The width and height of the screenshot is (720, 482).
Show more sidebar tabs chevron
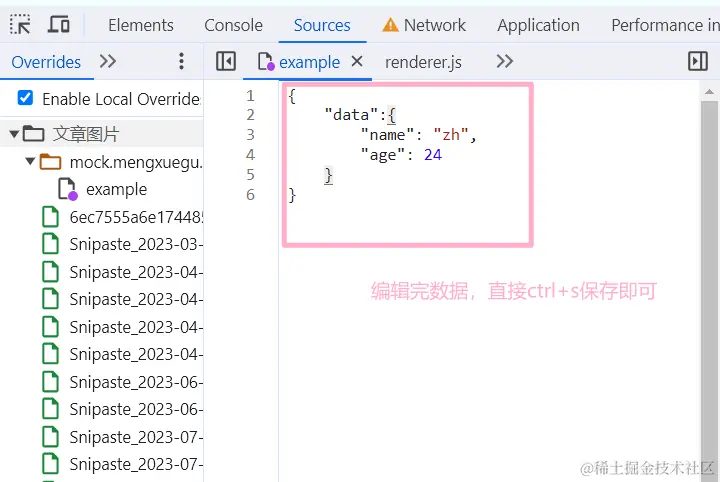(108, 61)
